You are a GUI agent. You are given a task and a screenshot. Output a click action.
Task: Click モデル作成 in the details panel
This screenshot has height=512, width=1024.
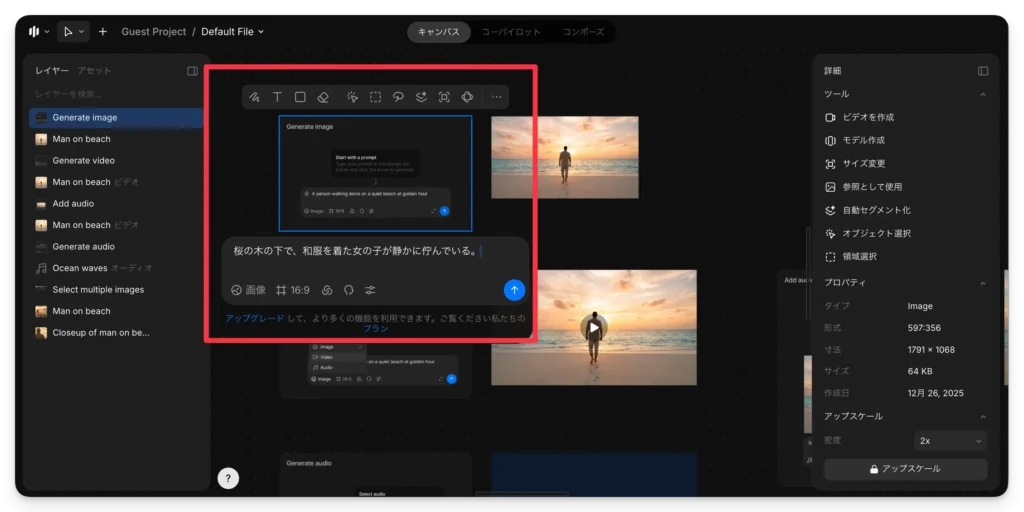[855, 140]
